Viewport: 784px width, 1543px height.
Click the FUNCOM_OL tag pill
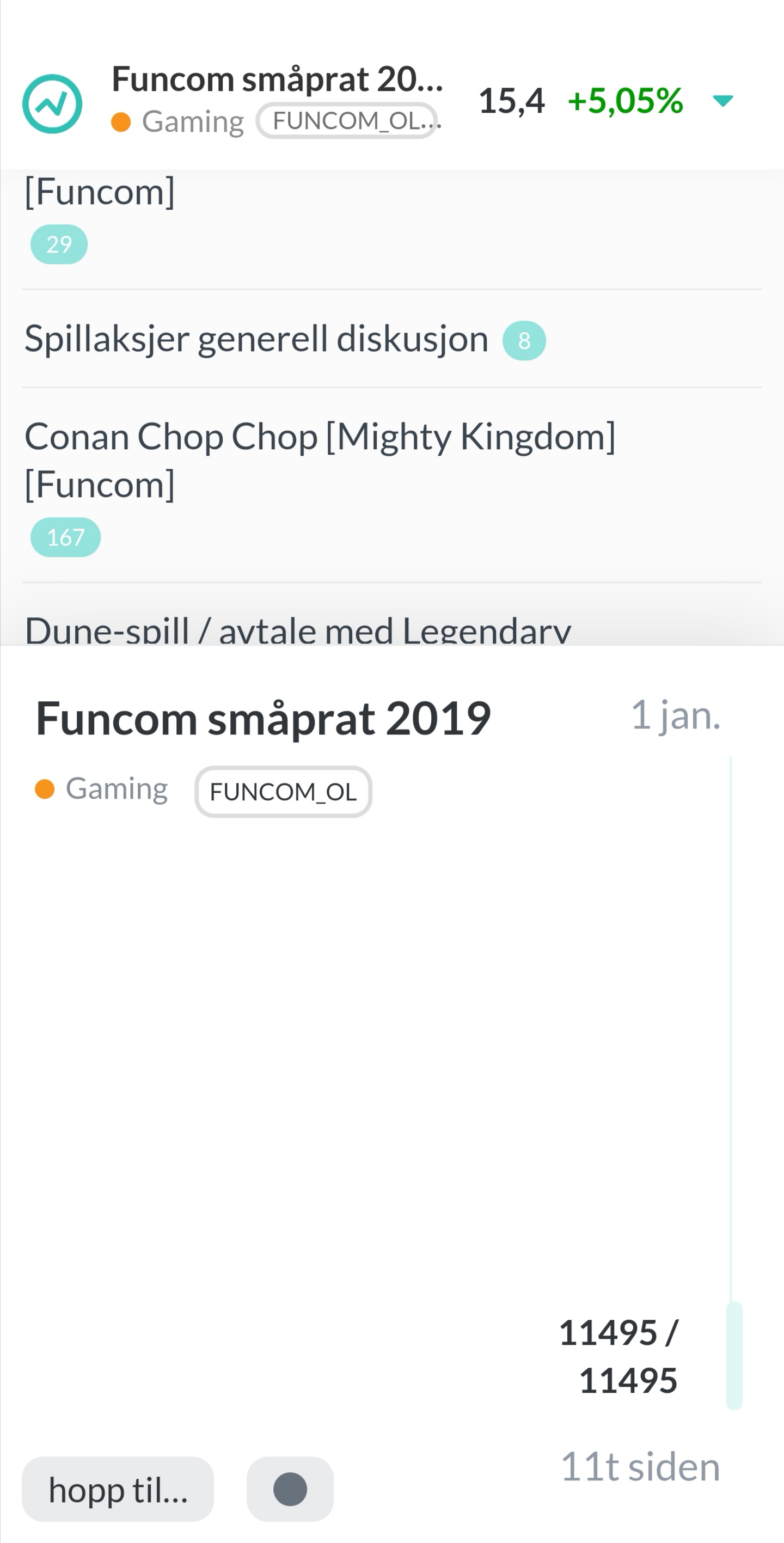283,792
